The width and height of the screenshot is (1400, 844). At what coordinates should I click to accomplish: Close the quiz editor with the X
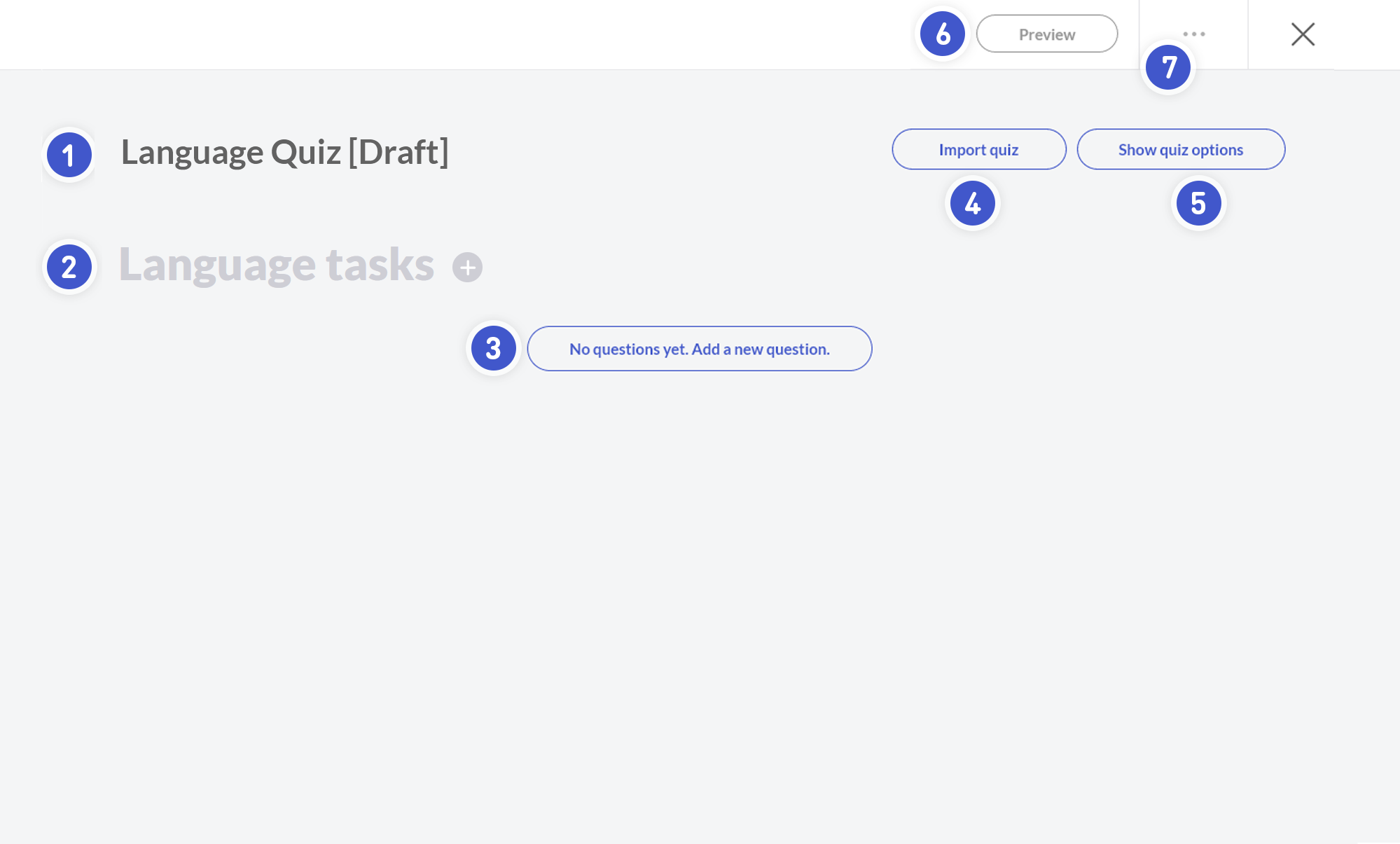coord(1303,34)
